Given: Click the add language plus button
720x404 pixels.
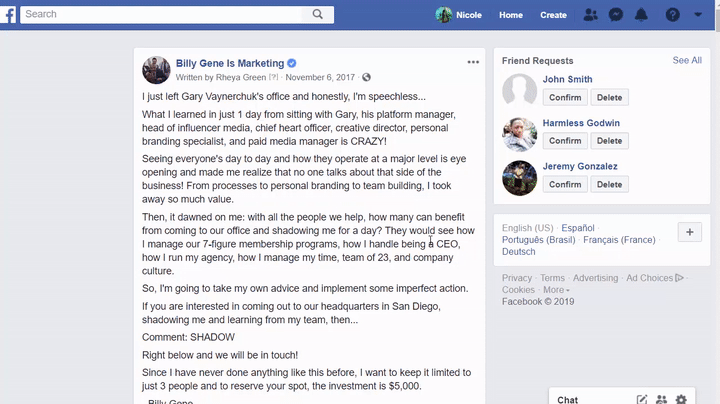Looking at the screenshot, I should click(690, 232).
